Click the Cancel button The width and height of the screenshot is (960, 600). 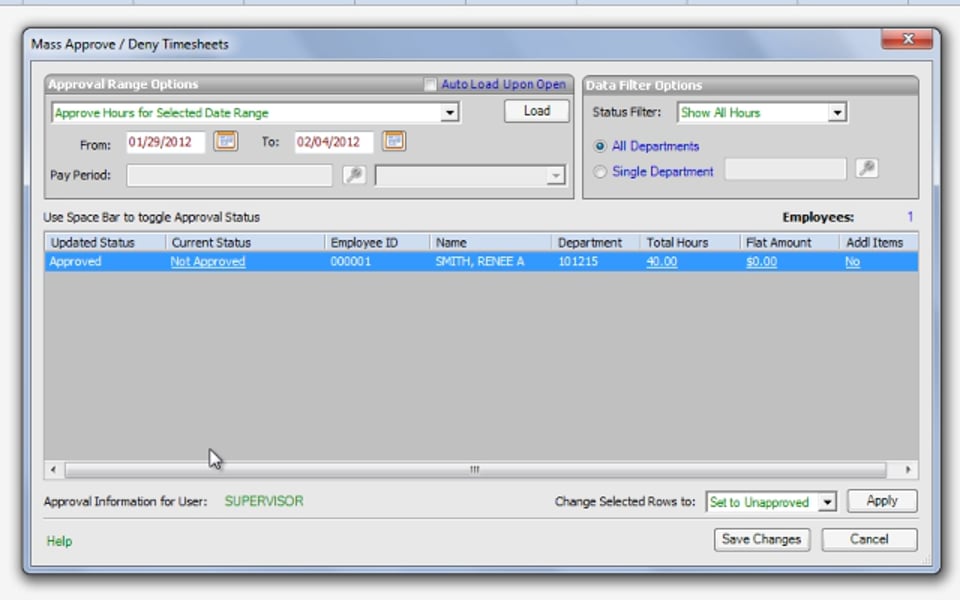(x=869, y=539)
